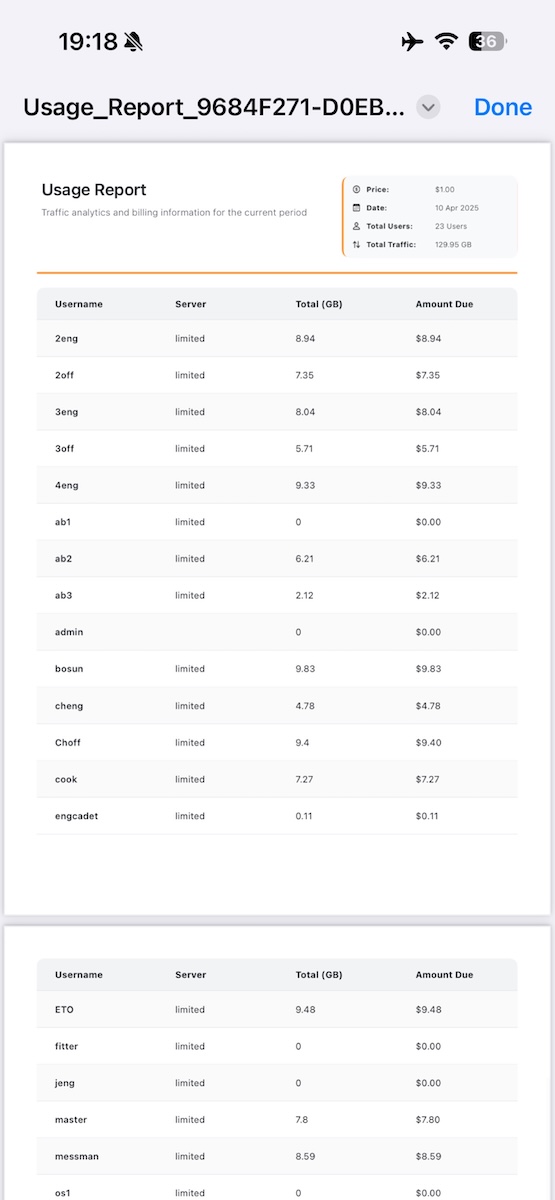Image resolution: width=555 pixels, height=1200 pixels.
Task: Tap the silent mode bell icon
Action: (x=134, y=42)
